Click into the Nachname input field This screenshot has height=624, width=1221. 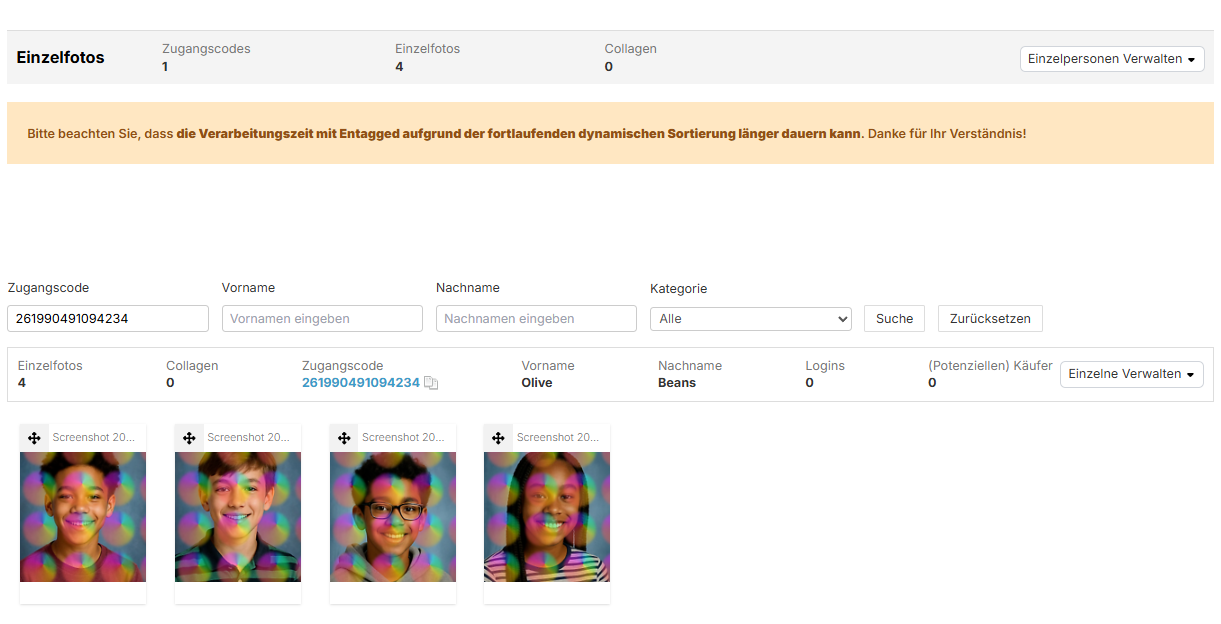point(536,319)
